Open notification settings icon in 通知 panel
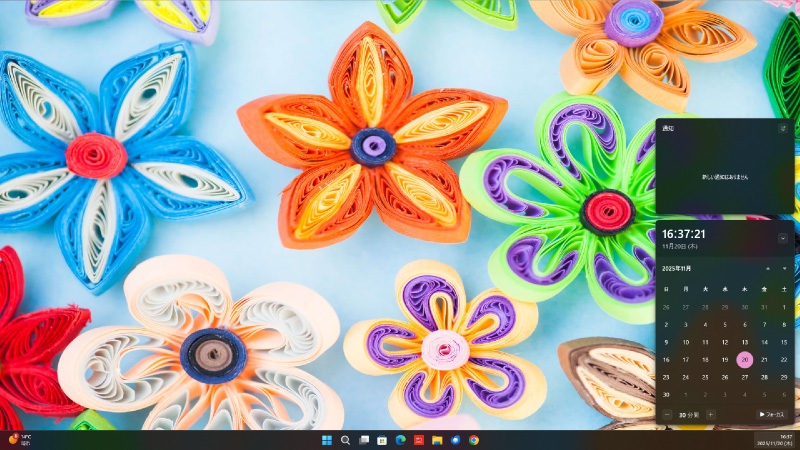Image resolution: width=800 pixels, height=450 pixels. (783, 129)
